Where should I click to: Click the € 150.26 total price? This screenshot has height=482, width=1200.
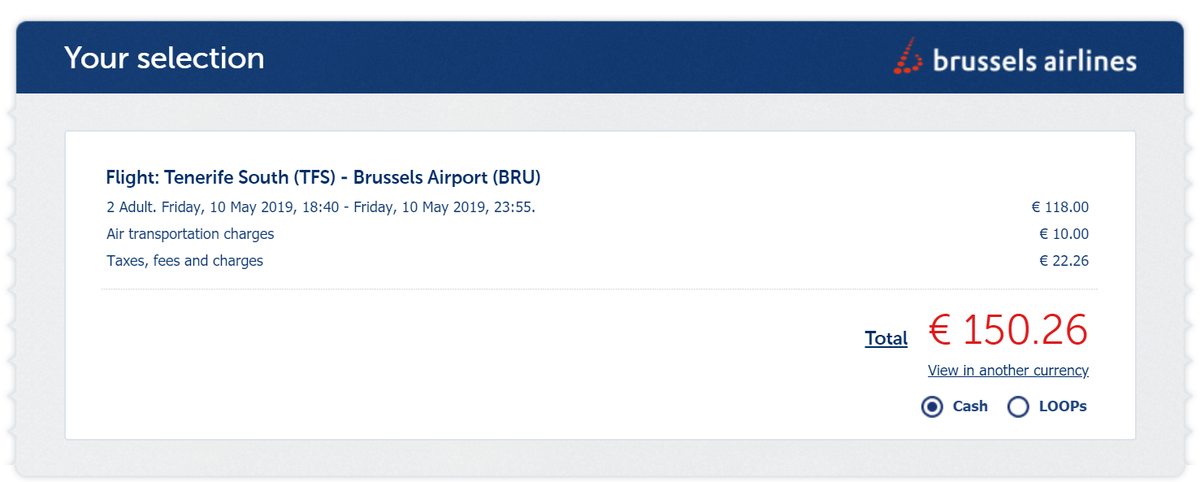(1008, 330)
